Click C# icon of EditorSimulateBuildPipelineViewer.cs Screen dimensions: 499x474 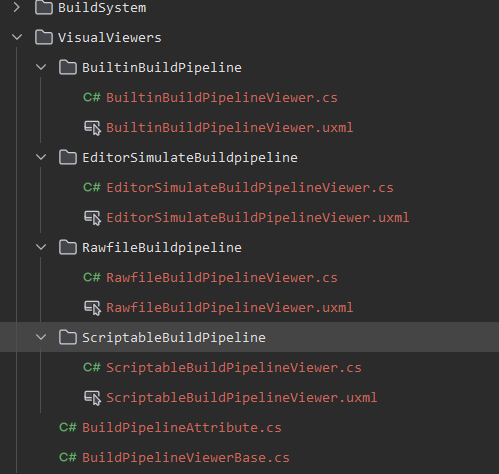point(92,187)
